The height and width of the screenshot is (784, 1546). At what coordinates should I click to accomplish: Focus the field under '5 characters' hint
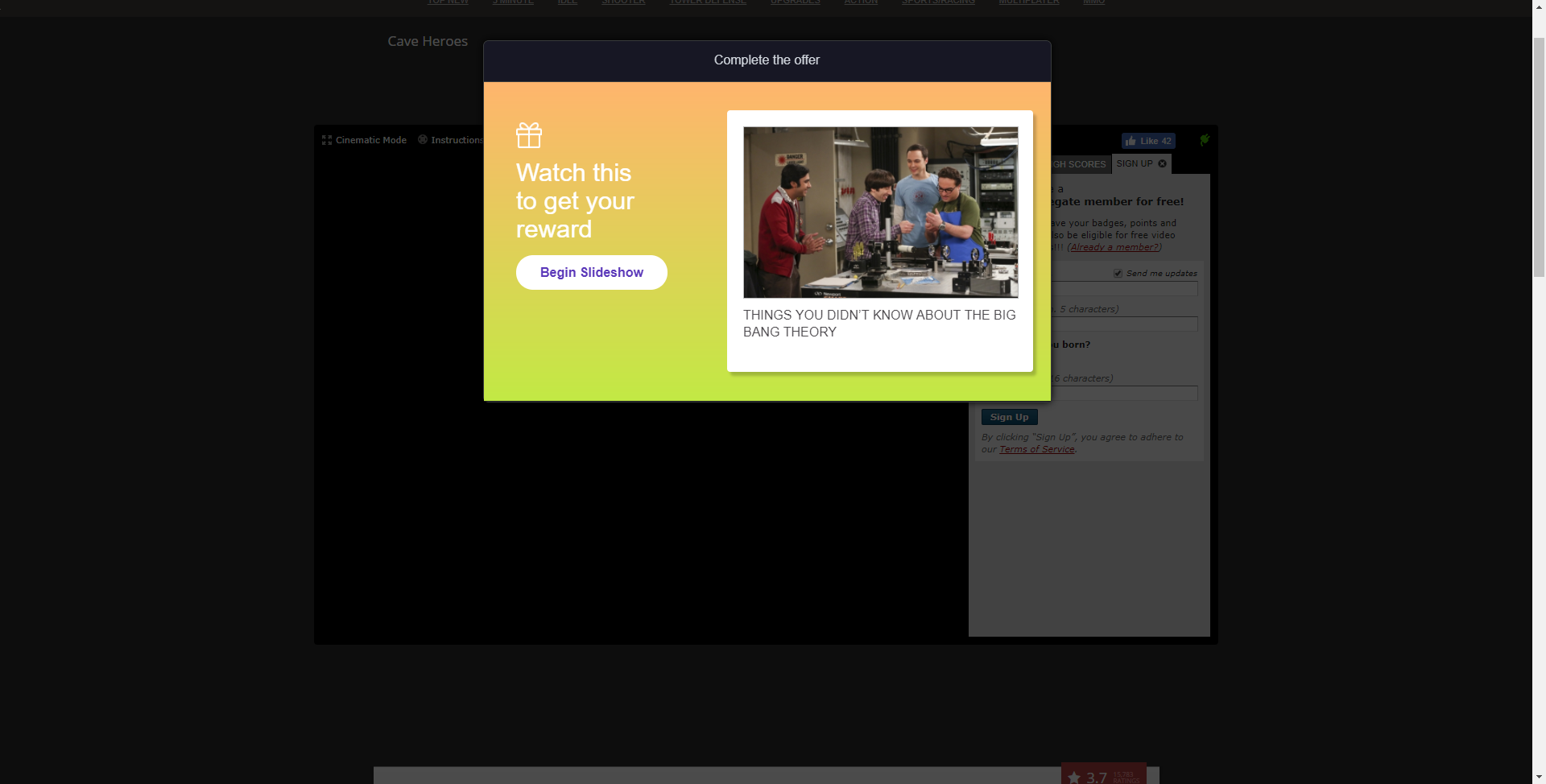pos(1125,324)
